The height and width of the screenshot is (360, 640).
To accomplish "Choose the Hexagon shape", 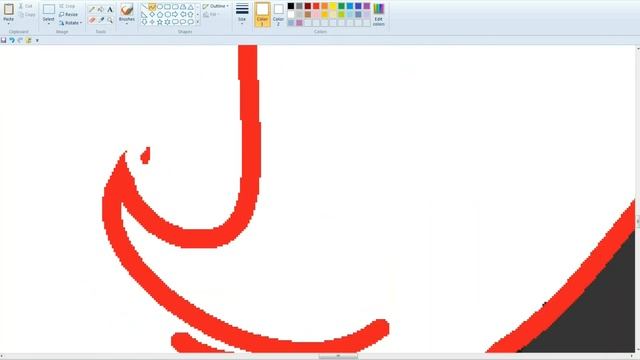I will pos(167,14).
